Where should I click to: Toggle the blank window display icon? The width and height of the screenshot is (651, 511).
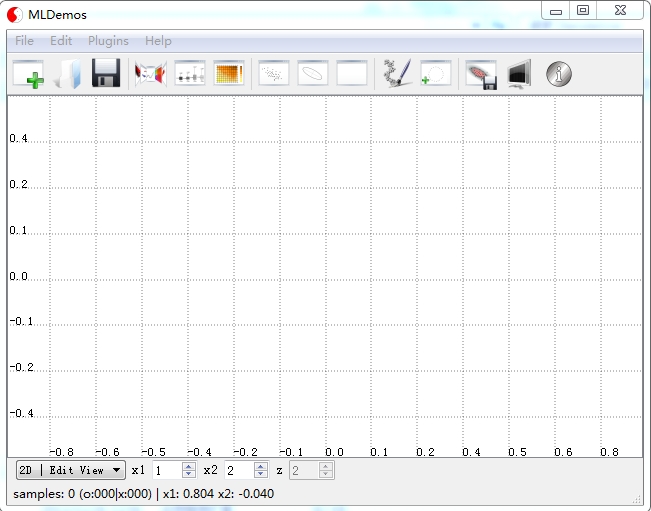pos(352,73)
